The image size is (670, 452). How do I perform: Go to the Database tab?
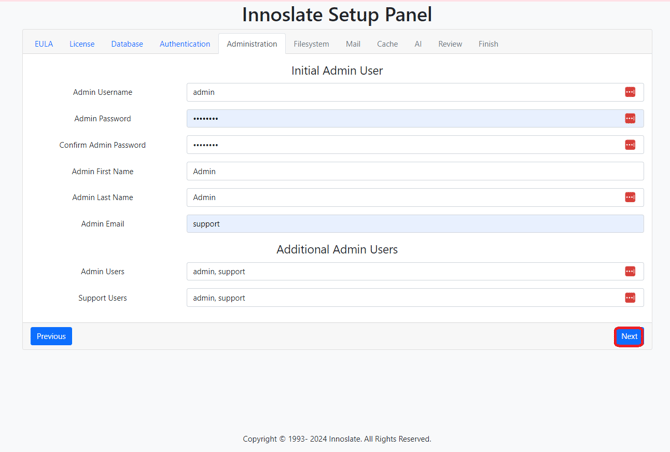point(127,44)
